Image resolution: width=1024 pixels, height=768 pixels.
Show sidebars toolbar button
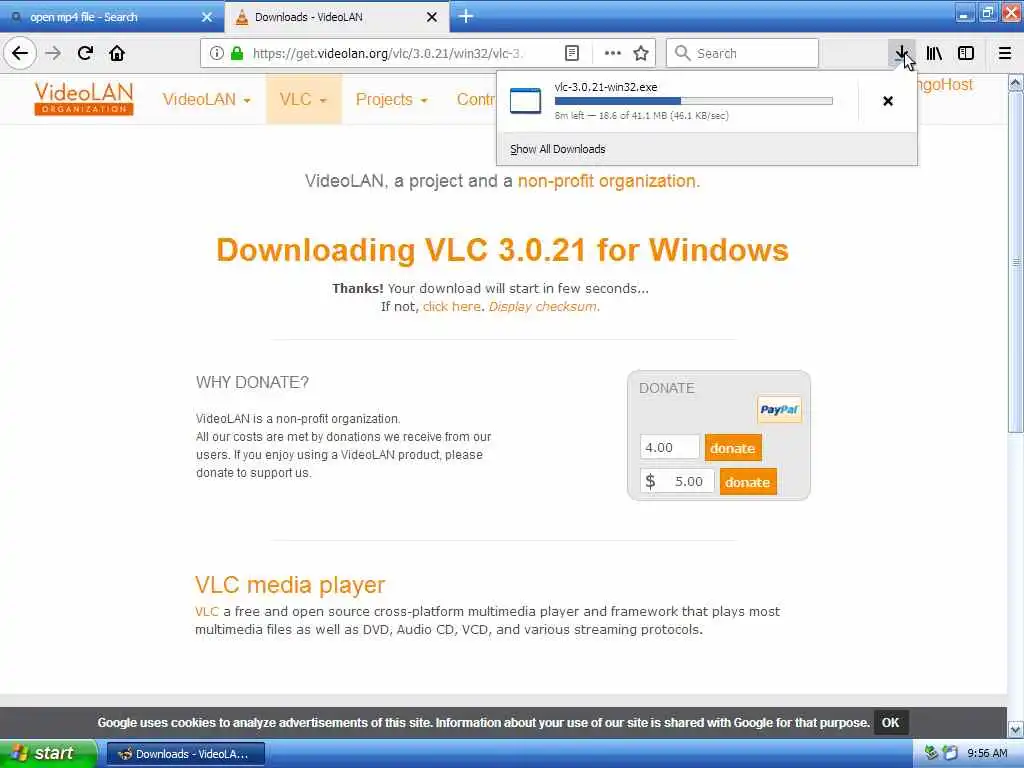pos(966,53)
